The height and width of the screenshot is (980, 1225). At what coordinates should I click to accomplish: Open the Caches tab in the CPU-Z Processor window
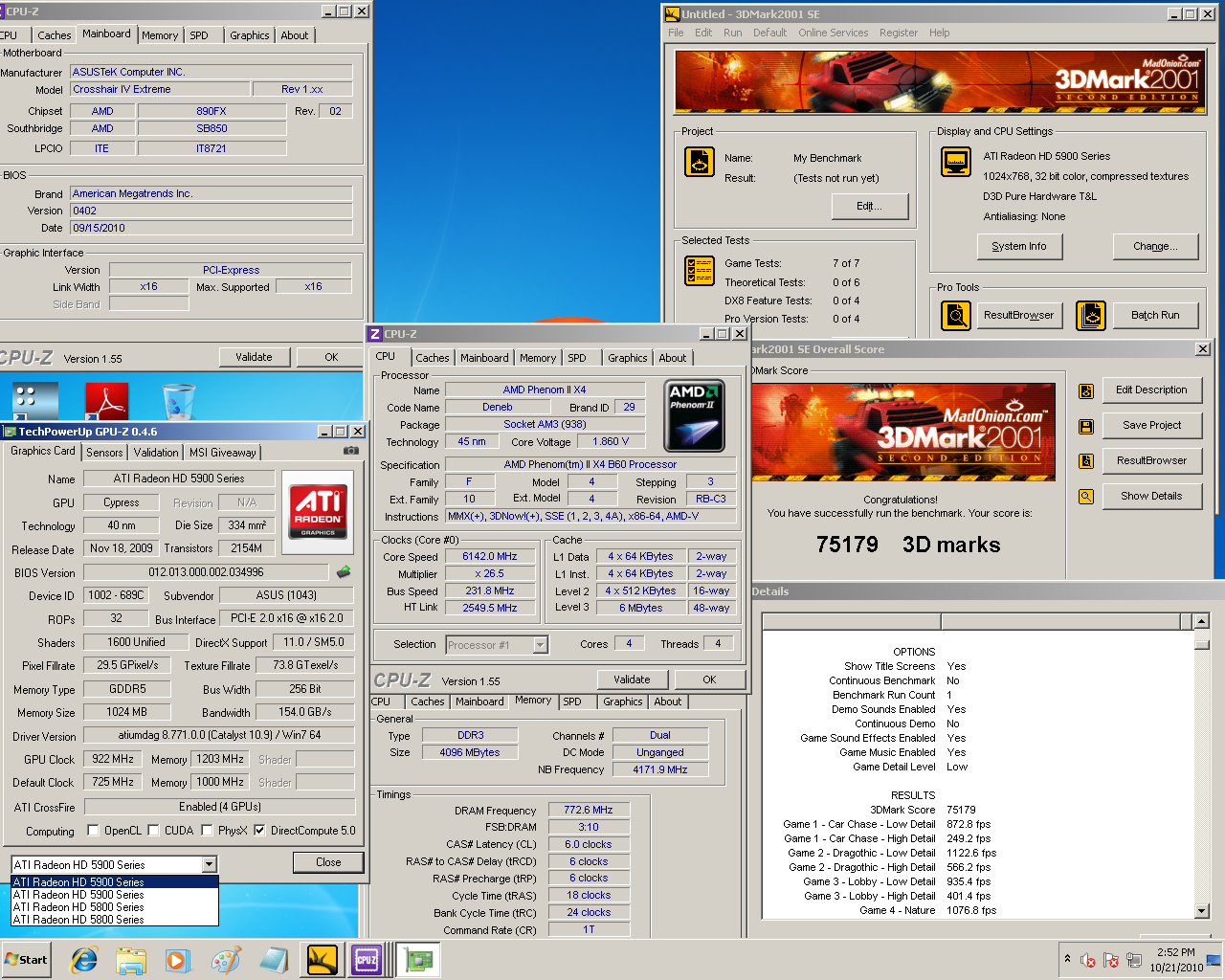click(433, 358)
